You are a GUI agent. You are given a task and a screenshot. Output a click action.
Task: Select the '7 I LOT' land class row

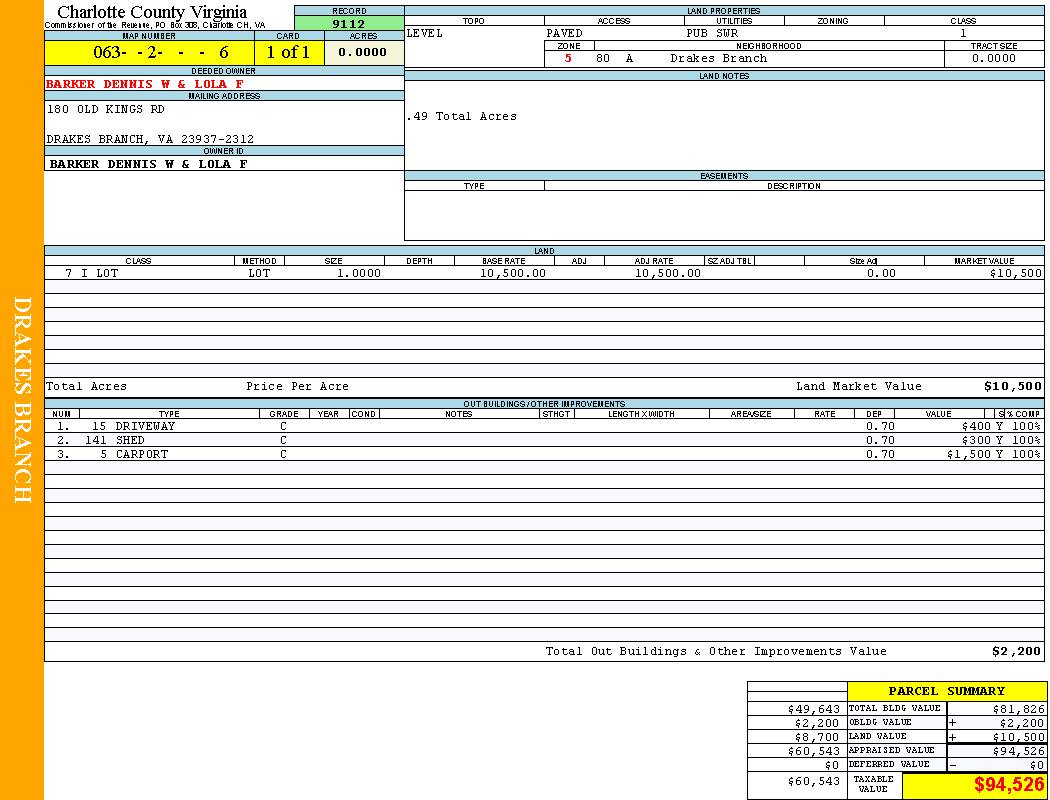point(92,273)
